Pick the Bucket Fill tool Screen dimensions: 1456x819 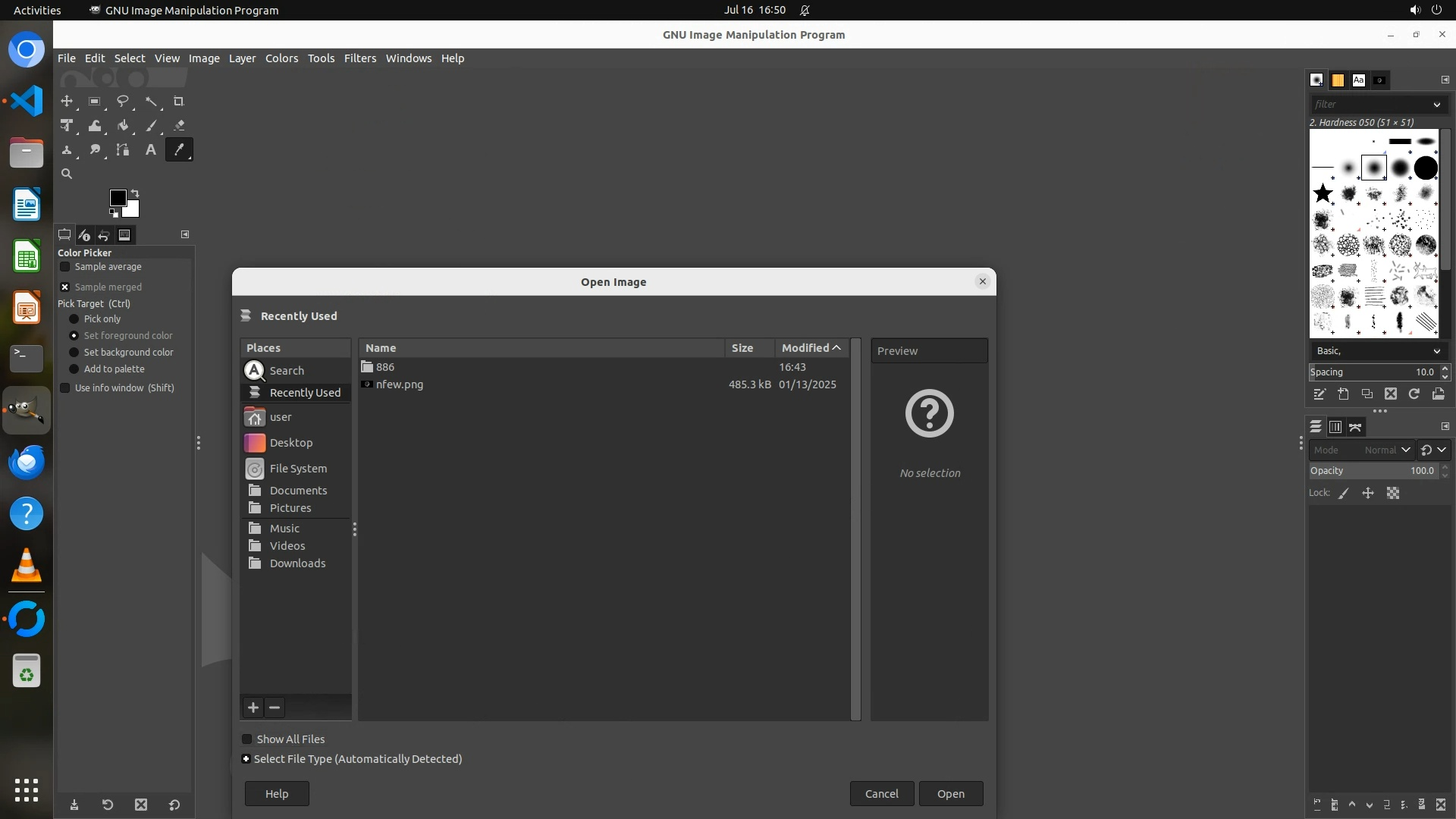(123, 126)
